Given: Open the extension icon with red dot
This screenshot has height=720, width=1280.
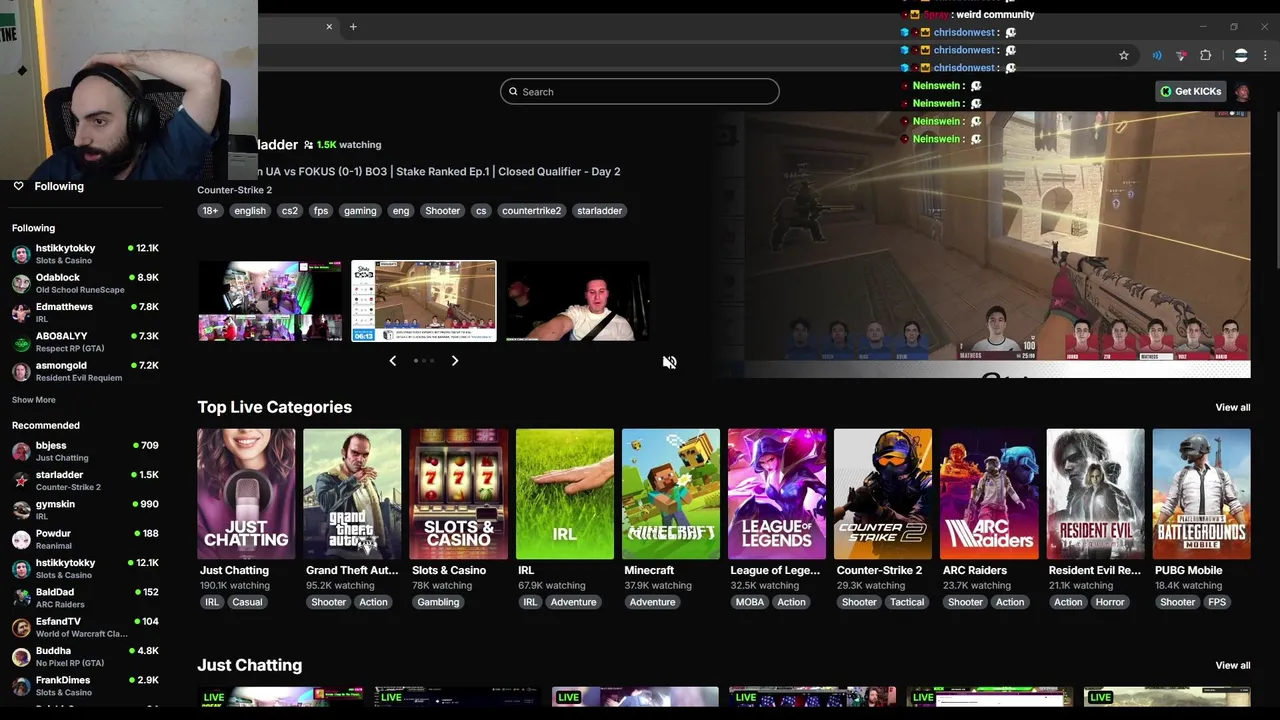Looking at the screenshot, I should [1181, 56].
